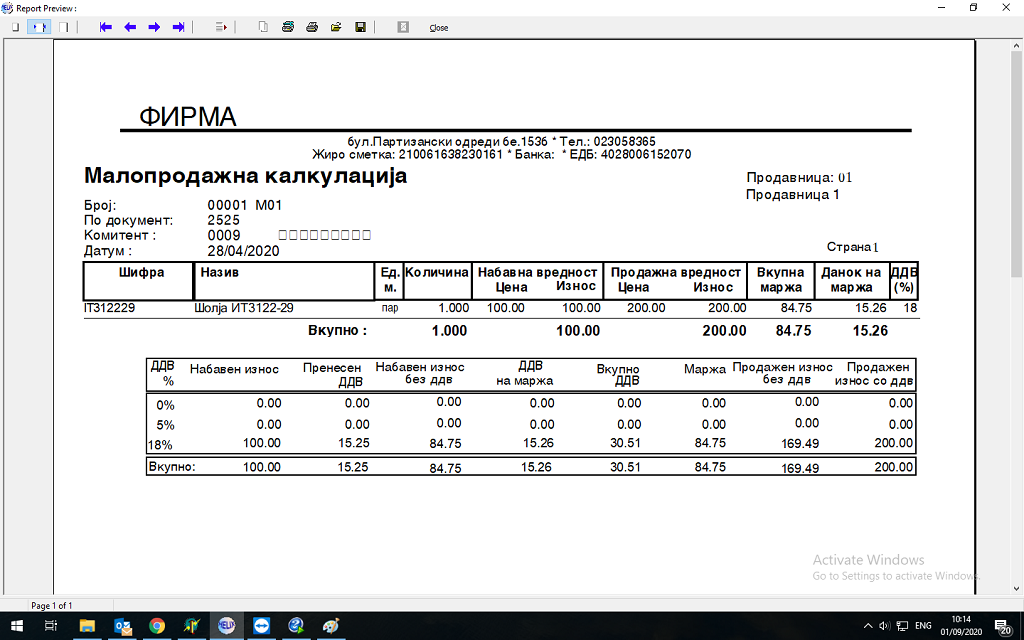Open Task View from the taskbar

click(x=50, y=626)
